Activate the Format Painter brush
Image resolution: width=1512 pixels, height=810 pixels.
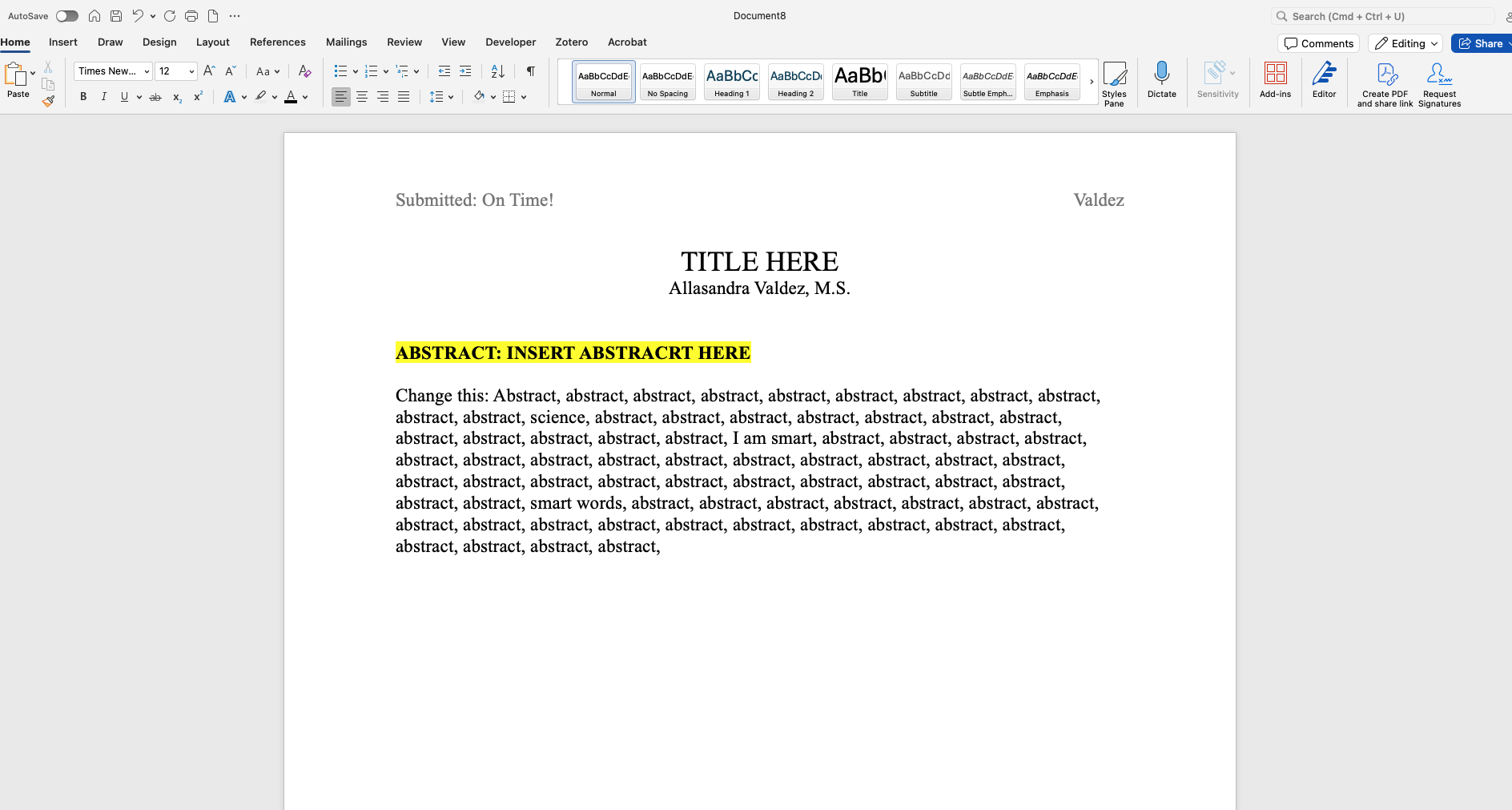pos(48,101)
